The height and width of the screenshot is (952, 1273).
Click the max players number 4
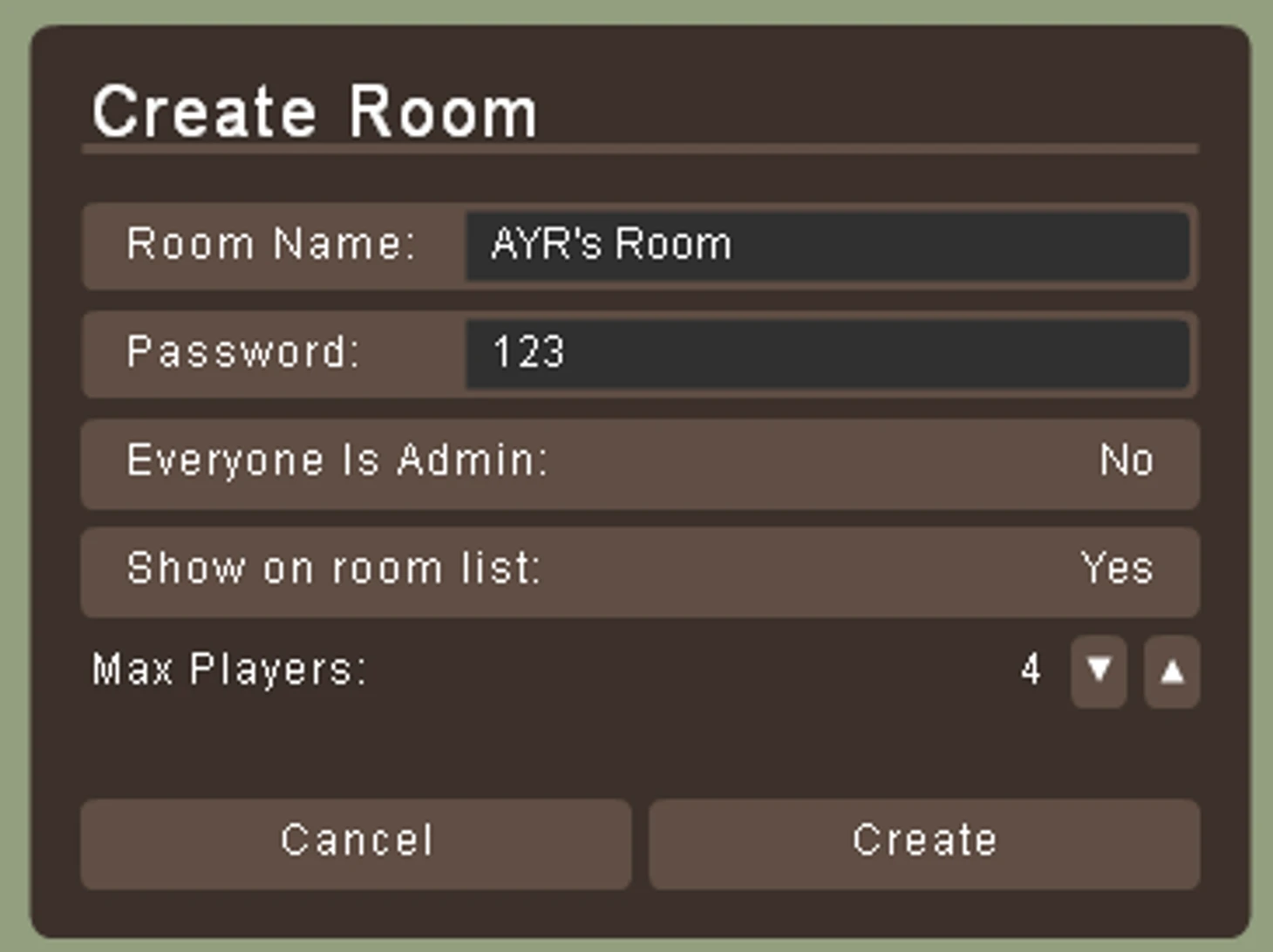coord(1031,670)
